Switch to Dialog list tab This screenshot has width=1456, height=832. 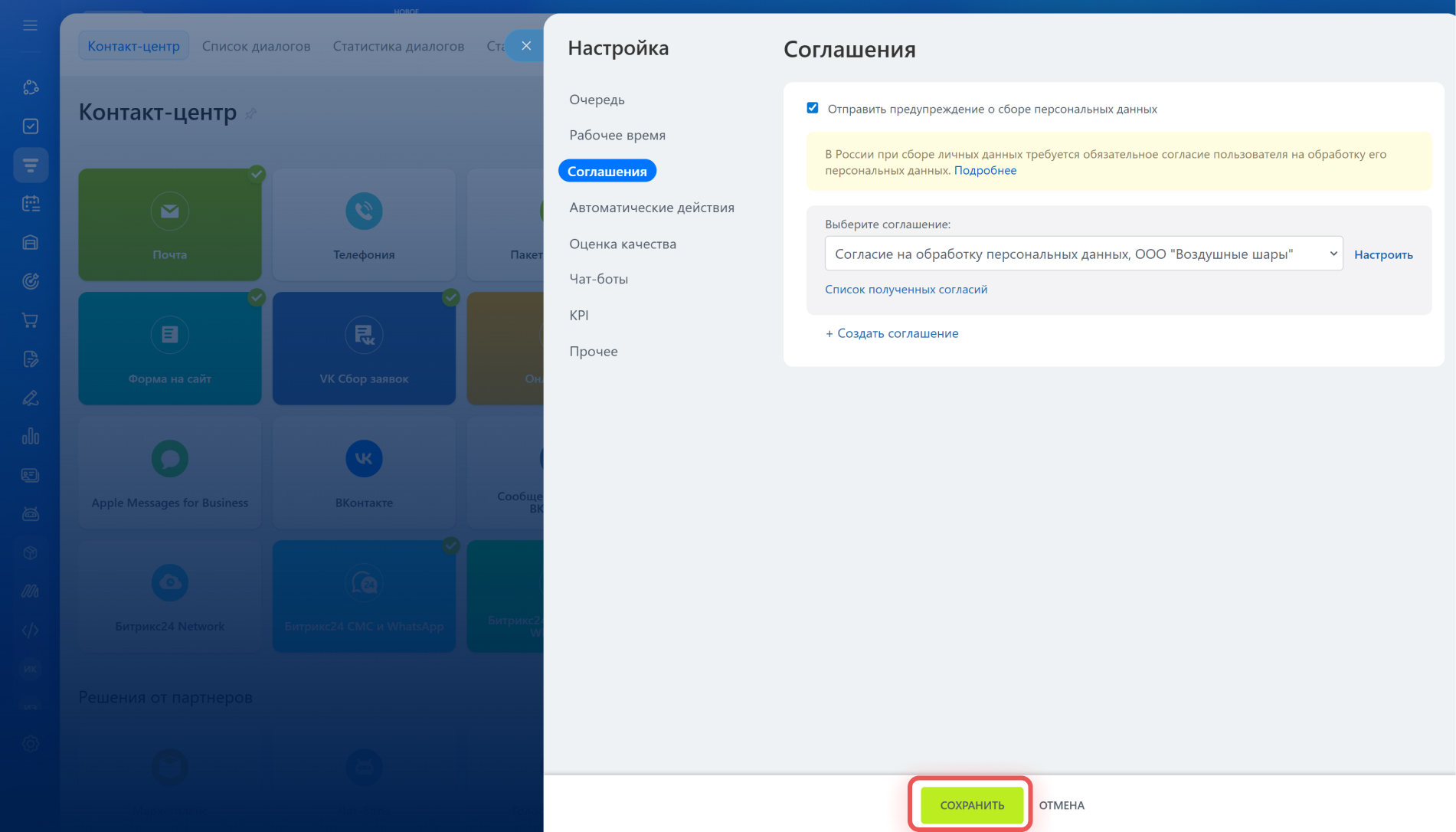256,46
